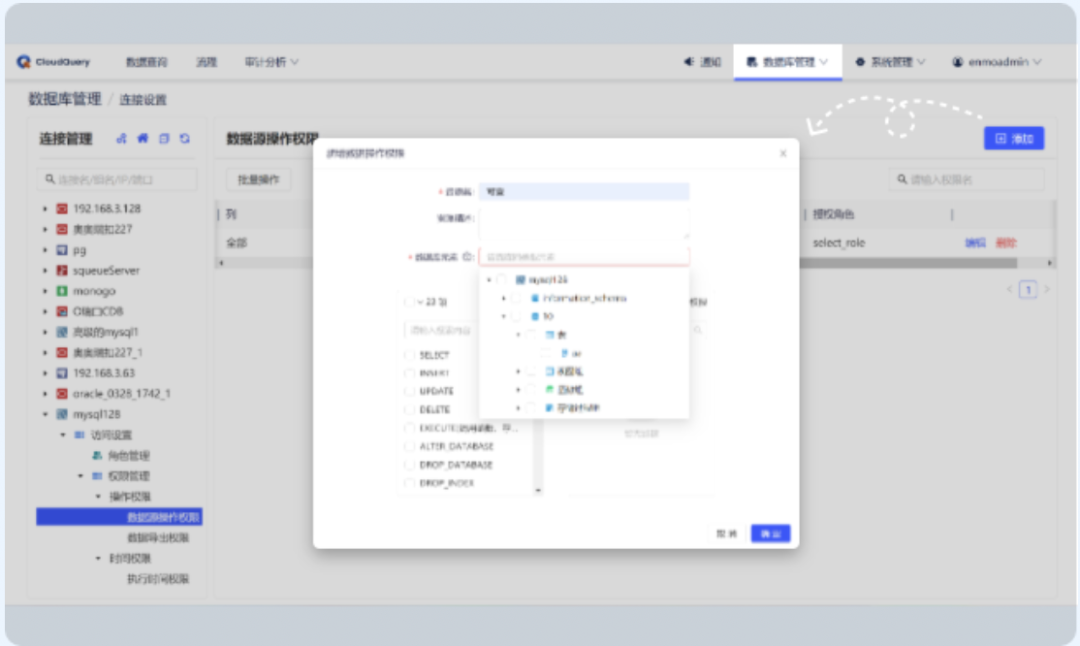Click the stored procedure group icon in dropdown
Viewport: 1080px width, 646px height.
tap(550, 408)
